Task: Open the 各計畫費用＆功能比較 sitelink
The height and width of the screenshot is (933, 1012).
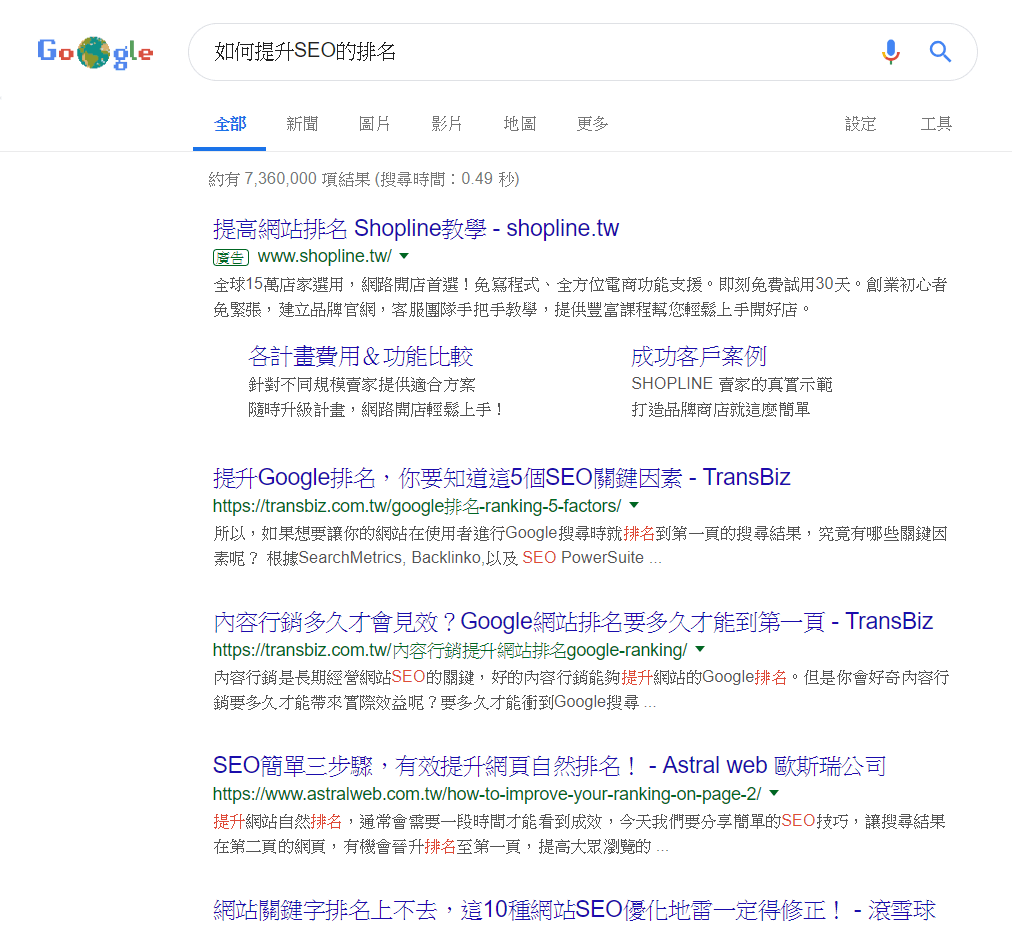Action: click(x=361, y=356)
